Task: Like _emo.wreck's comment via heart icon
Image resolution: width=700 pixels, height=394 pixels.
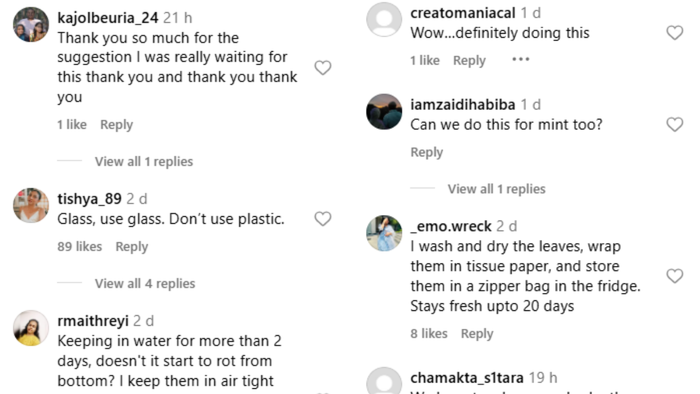Action: point(675,276)
